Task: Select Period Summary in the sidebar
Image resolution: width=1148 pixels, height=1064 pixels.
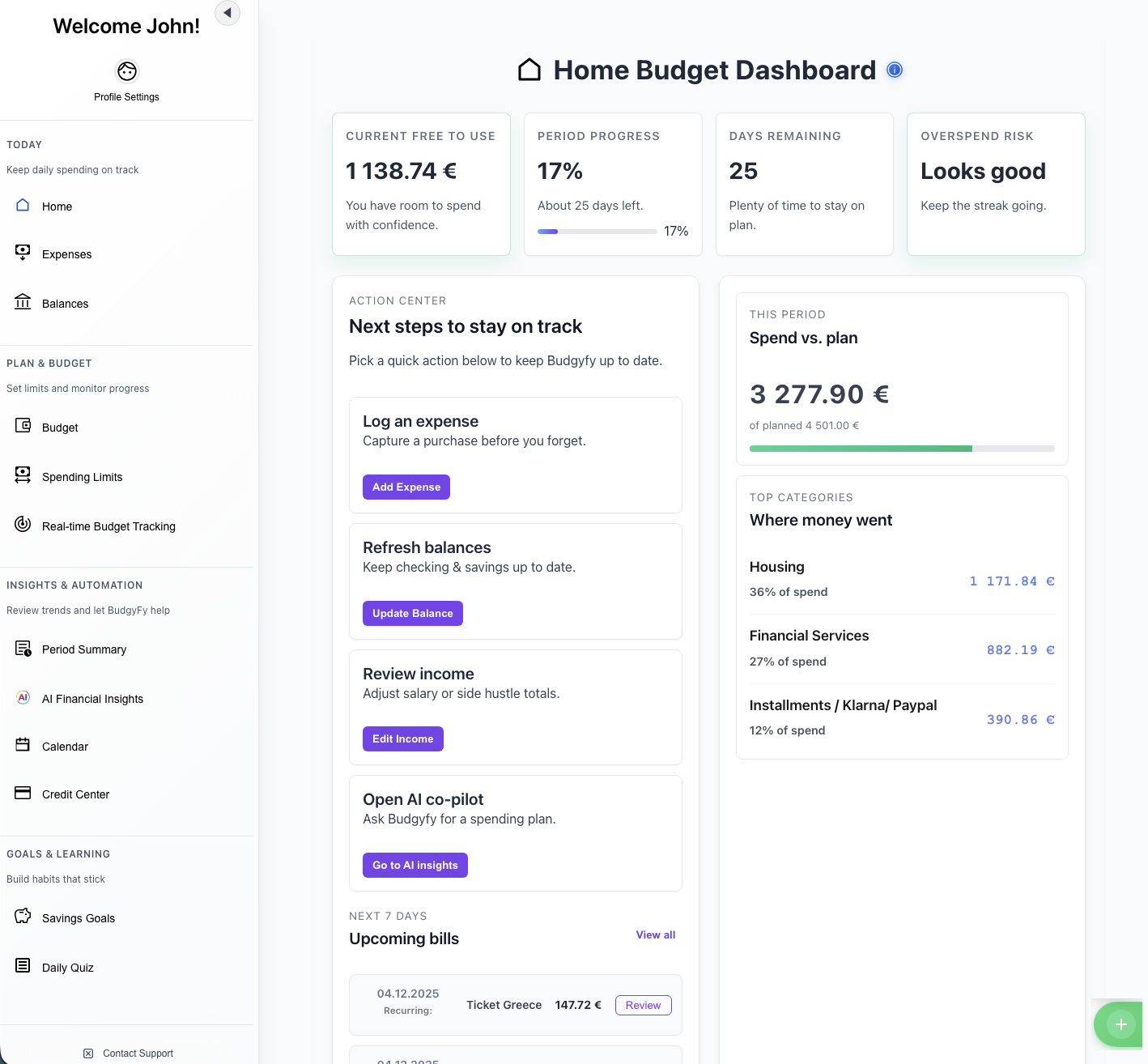Action: [23, 648]
